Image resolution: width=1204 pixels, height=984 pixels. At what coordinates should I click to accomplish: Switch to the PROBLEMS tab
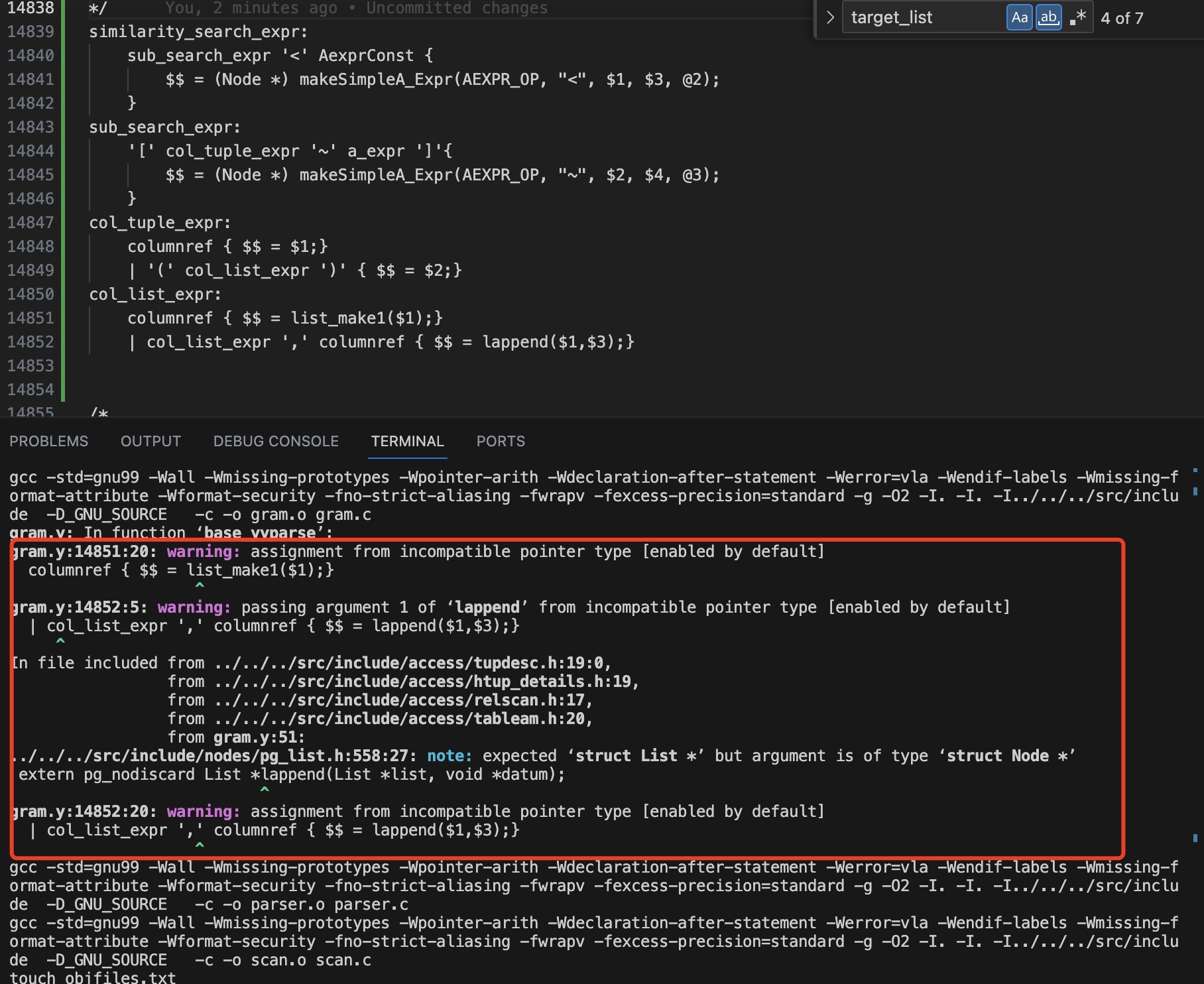pyautogui.click(x=48, y=442)
